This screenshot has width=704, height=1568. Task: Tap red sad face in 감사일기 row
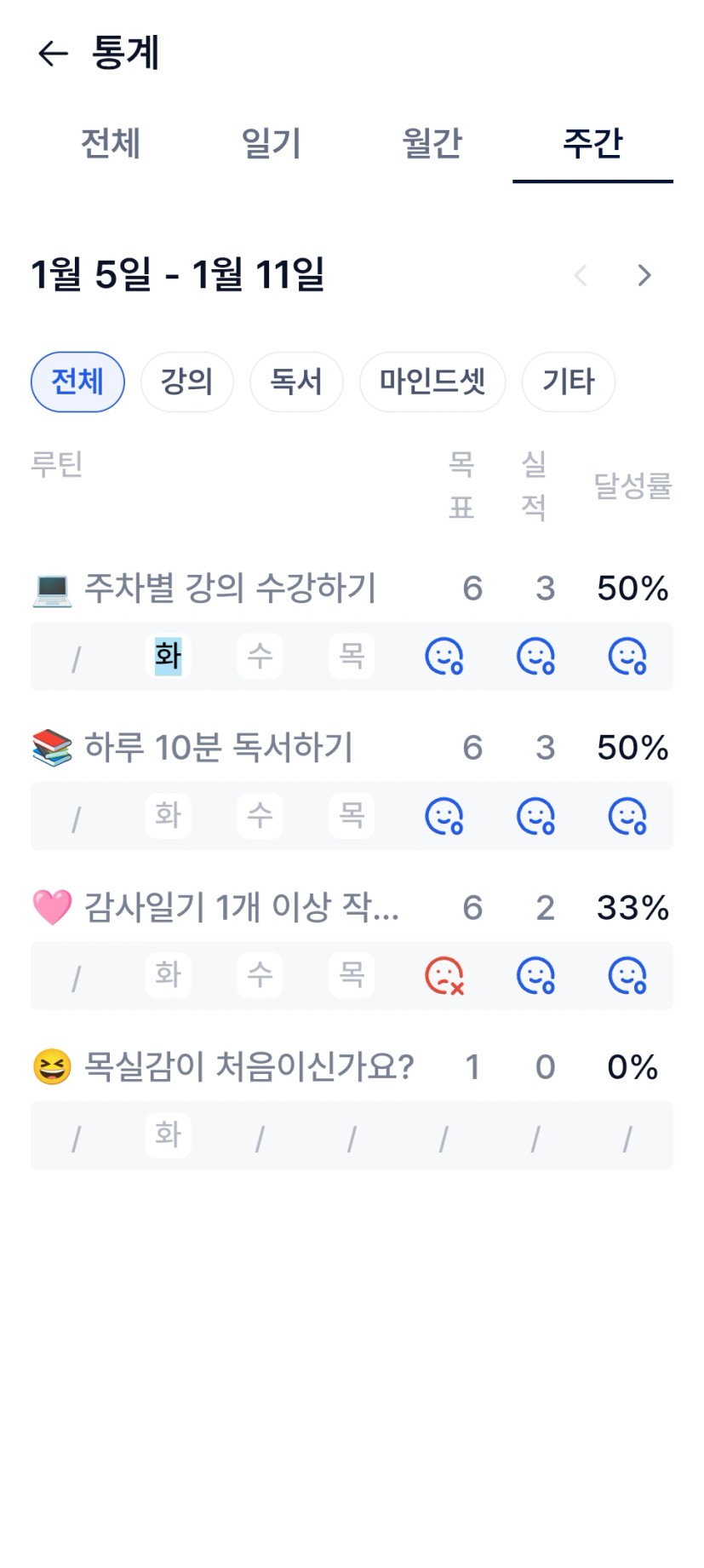point(444,975)
